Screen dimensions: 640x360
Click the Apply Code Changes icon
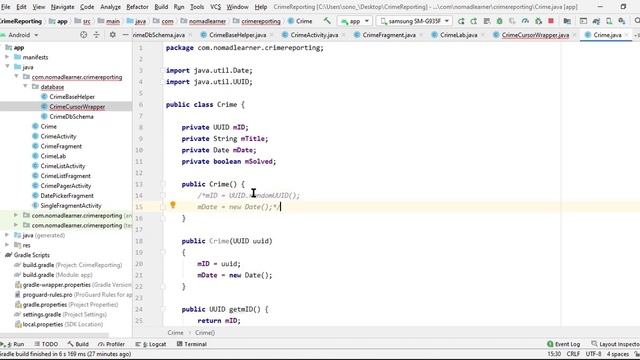click(x=487, y=21)
